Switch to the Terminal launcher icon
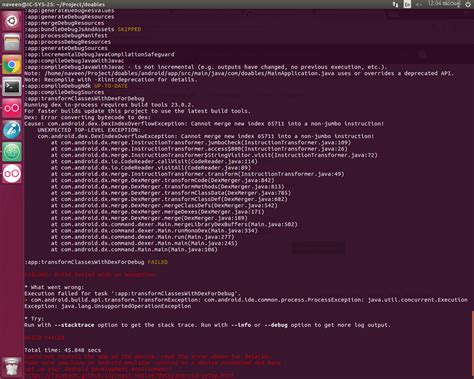The image size is (474, 379). (x=12, y=87)
